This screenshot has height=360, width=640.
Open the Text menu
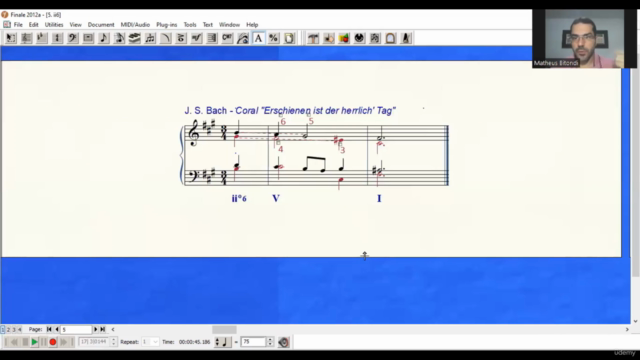208,24
